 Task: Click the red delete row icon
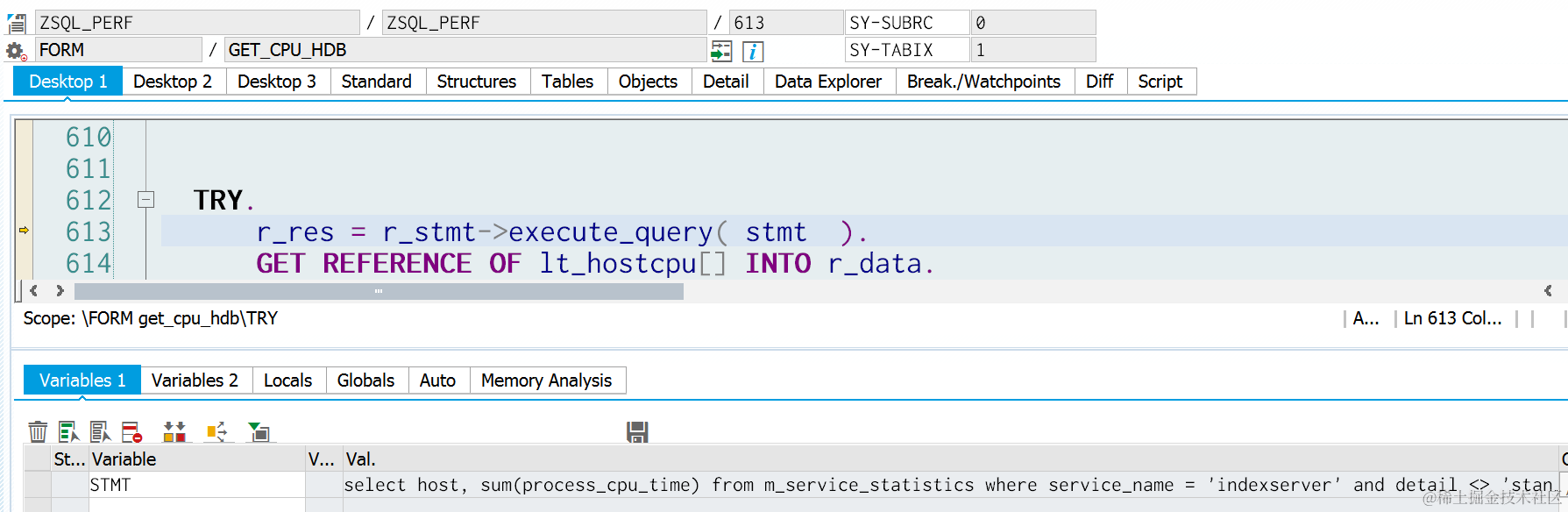[131, 431]
